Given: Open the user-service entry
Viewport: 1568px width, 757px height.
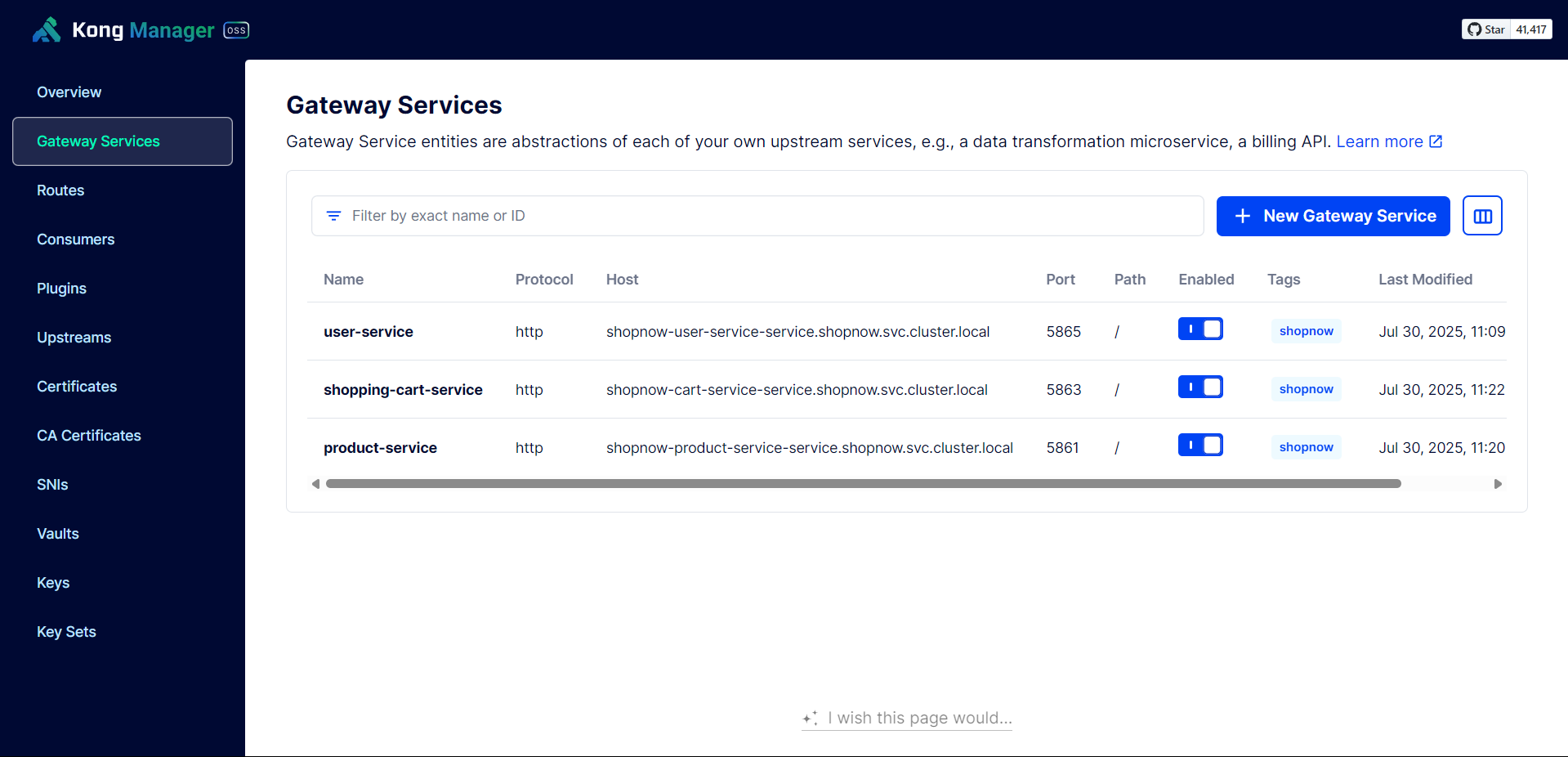Looking at the screenshot, I should point(369,332).
